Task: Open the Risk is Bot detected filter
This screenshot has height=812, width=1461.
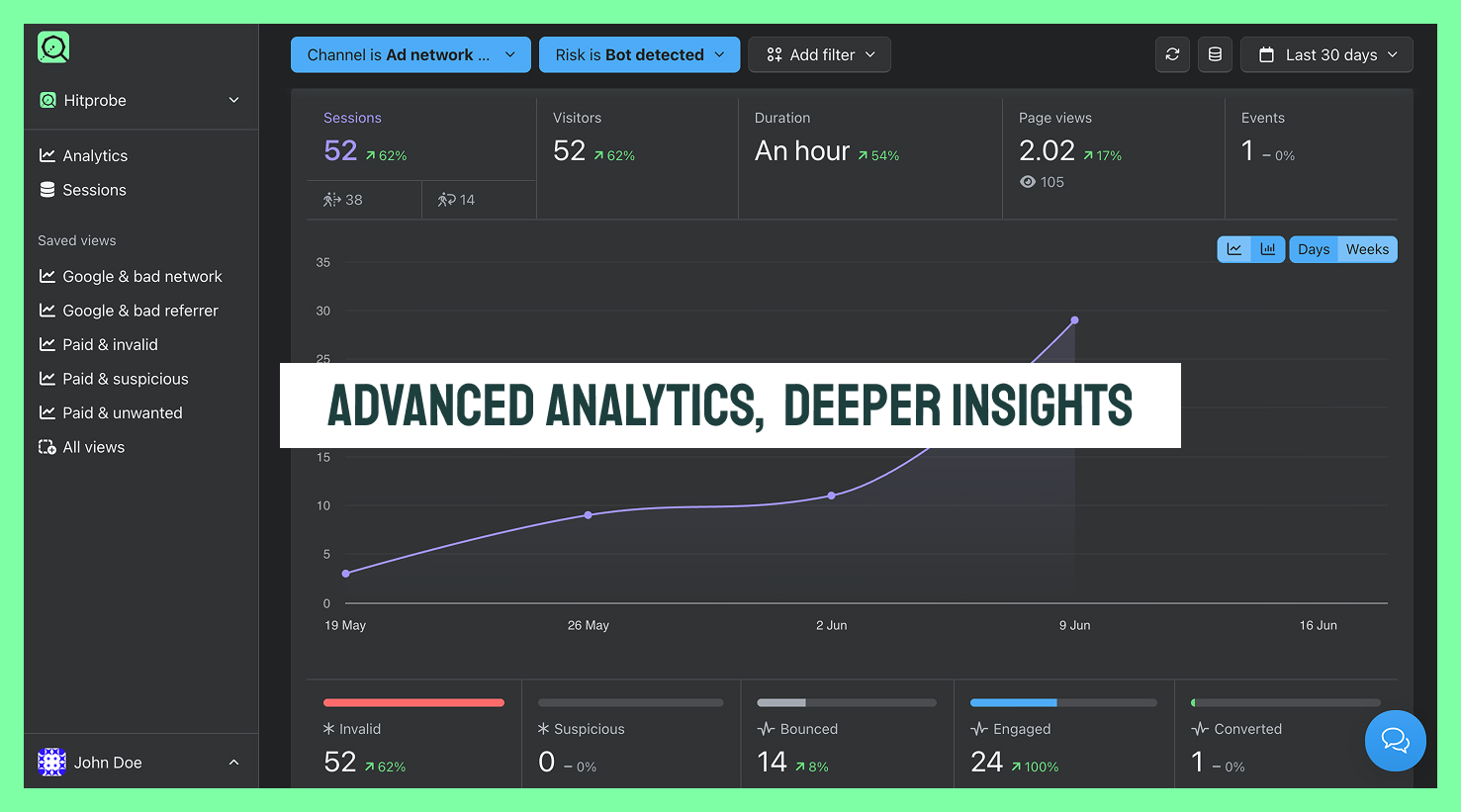Action: tap(639, 54)
